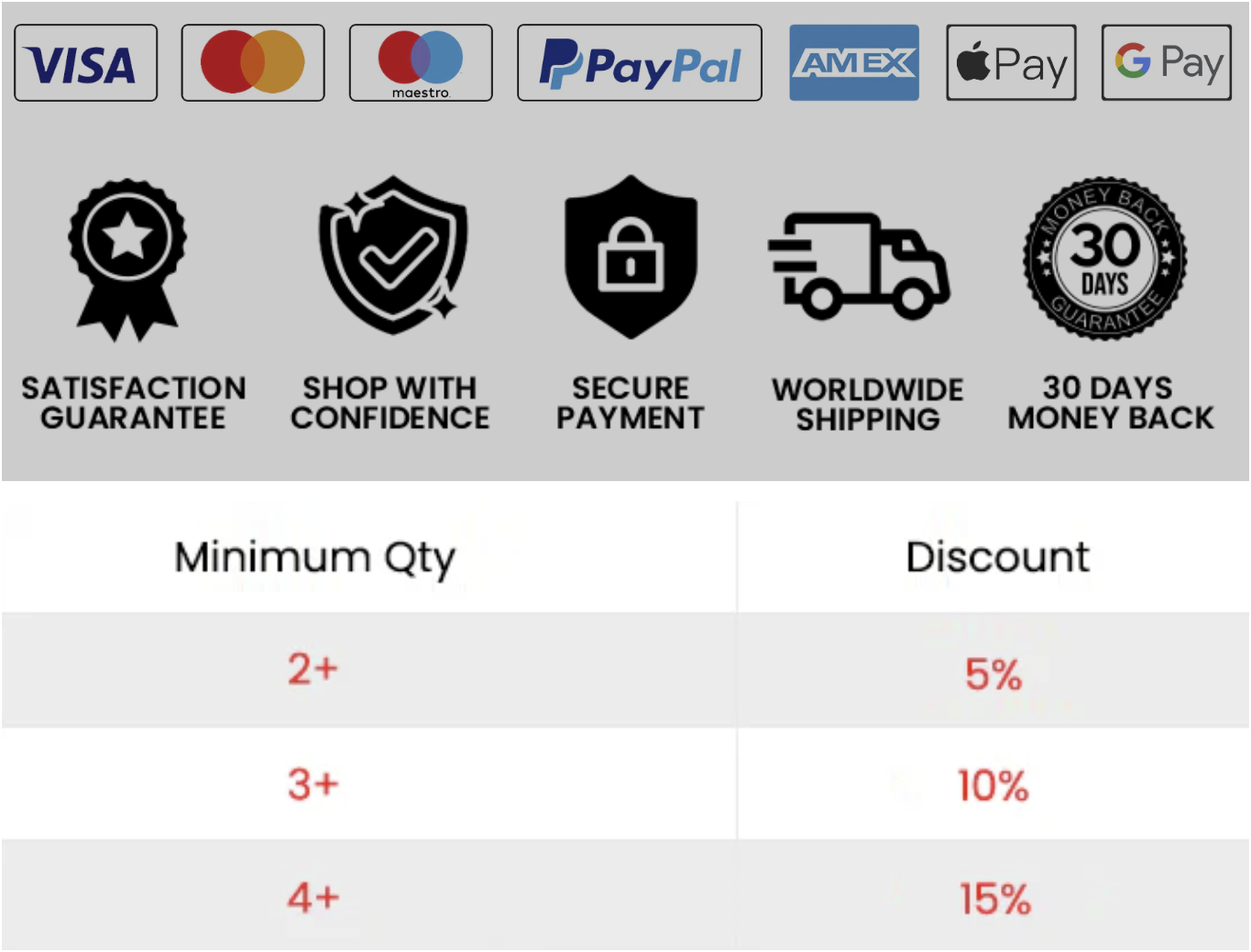Image resolution: width=1251 pixels, height=952 pixels.
Task: Click the worldwide shipping truck icon
Action: coord(859,266)
